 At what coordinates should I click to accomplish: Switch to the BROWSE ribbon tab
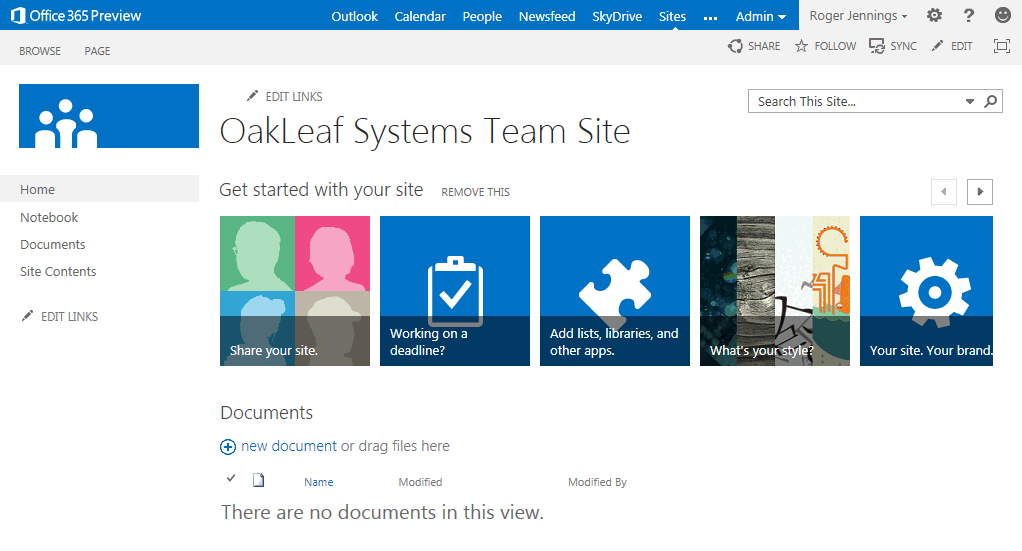[40, 51]
